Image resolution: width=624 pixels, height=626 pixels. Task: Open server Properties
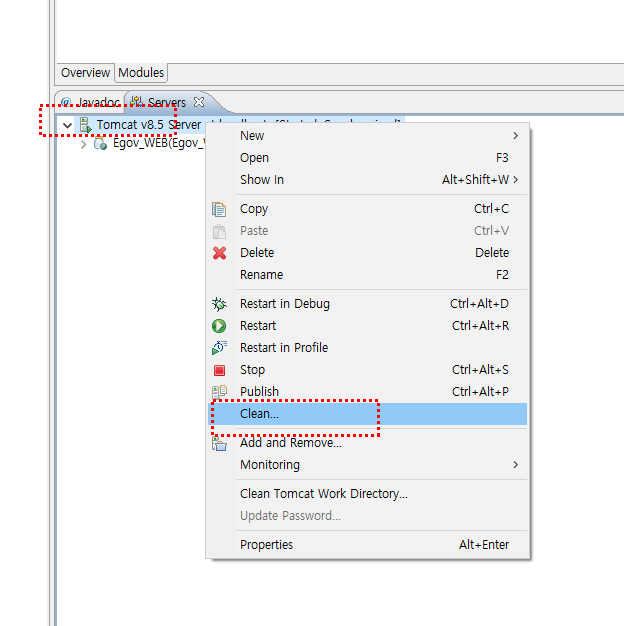(367, 545)
